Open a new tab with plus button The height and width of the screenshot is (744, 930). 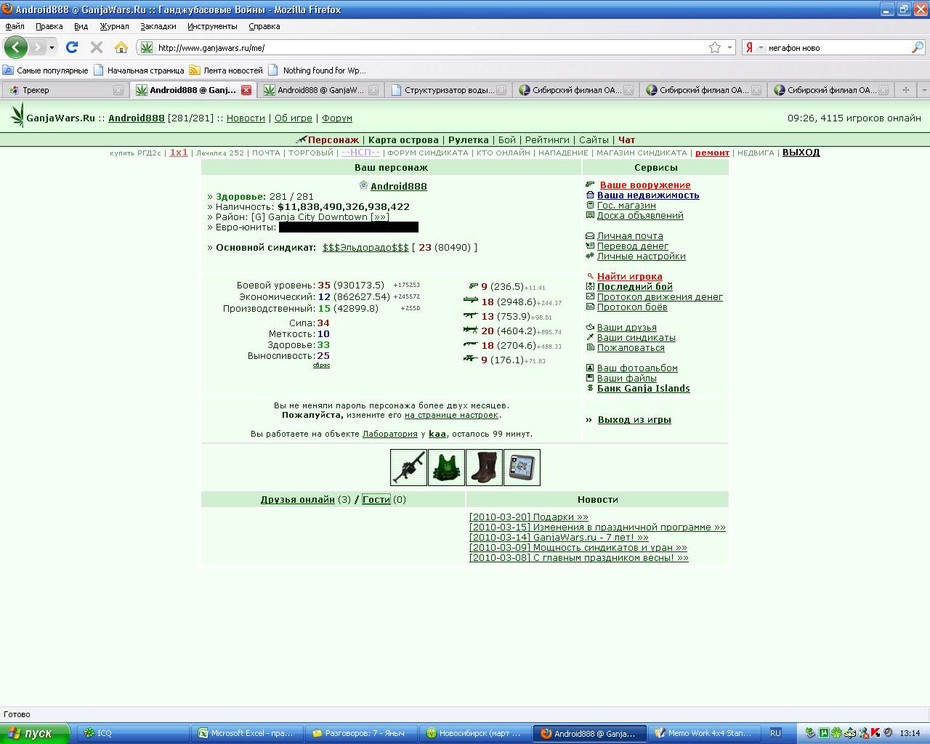[906, 90]
